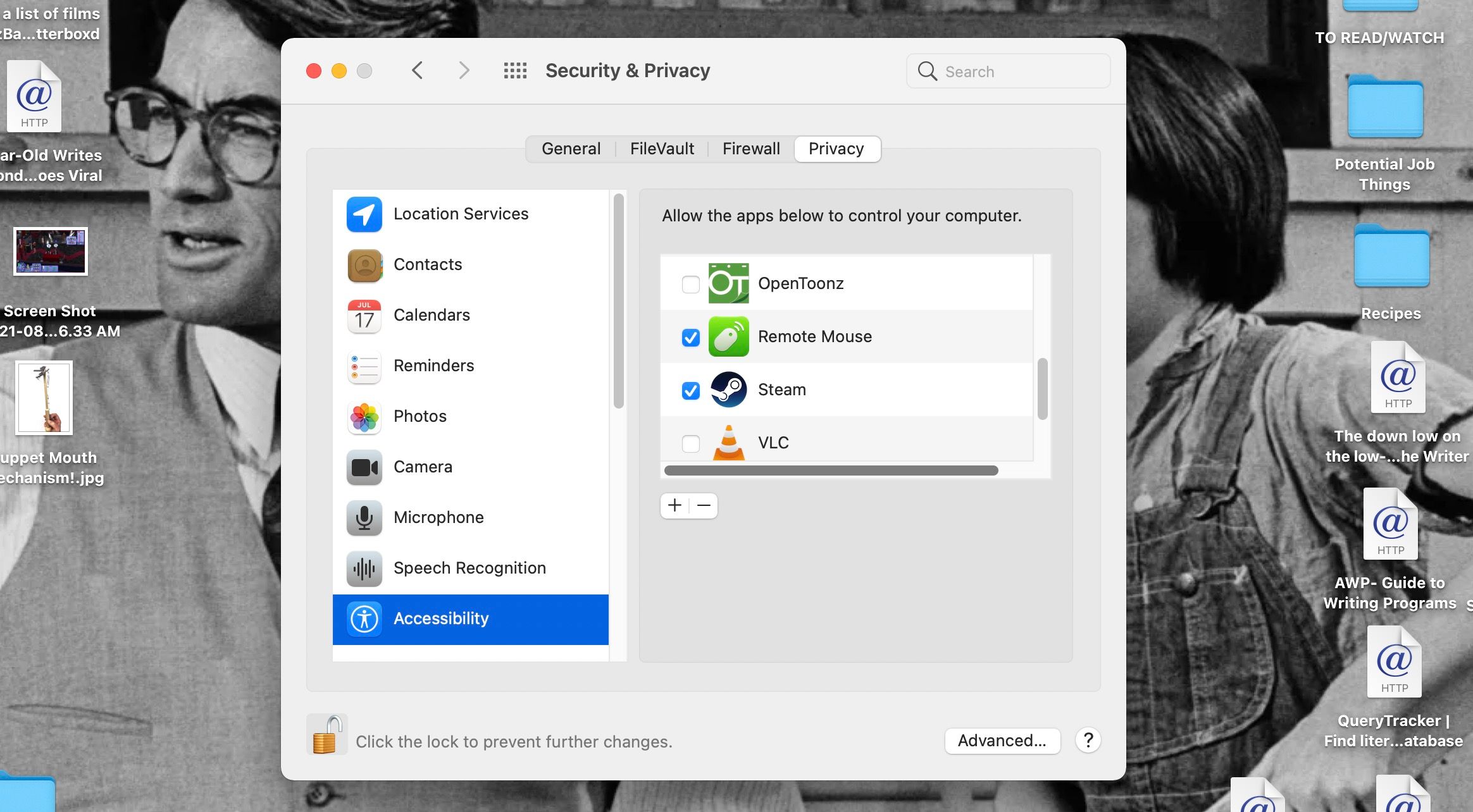Image resolution: width=1473 pixels, height=812 pixels.
Task: Switch to the FileVault tab
Action: [662, 149]
